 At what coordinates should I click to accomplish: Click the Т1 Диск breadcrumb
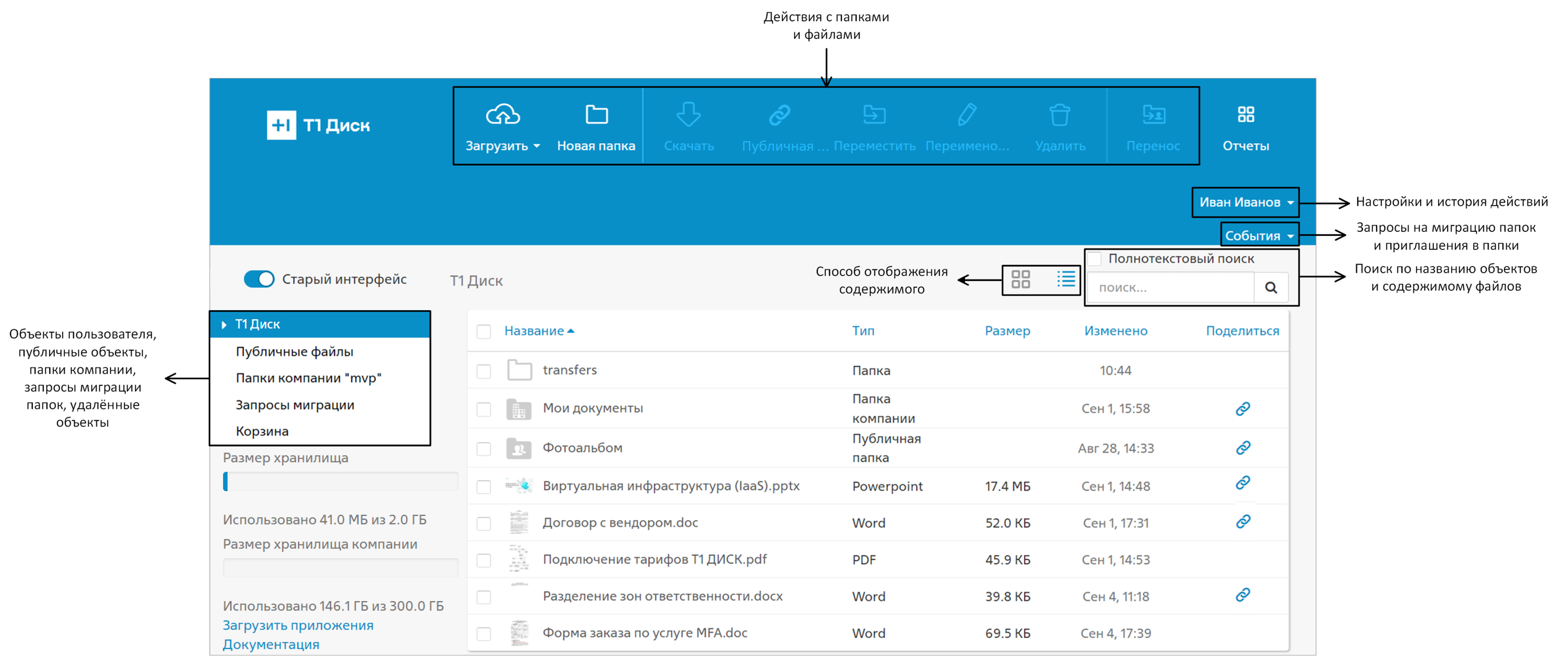(x=476, y=281)
